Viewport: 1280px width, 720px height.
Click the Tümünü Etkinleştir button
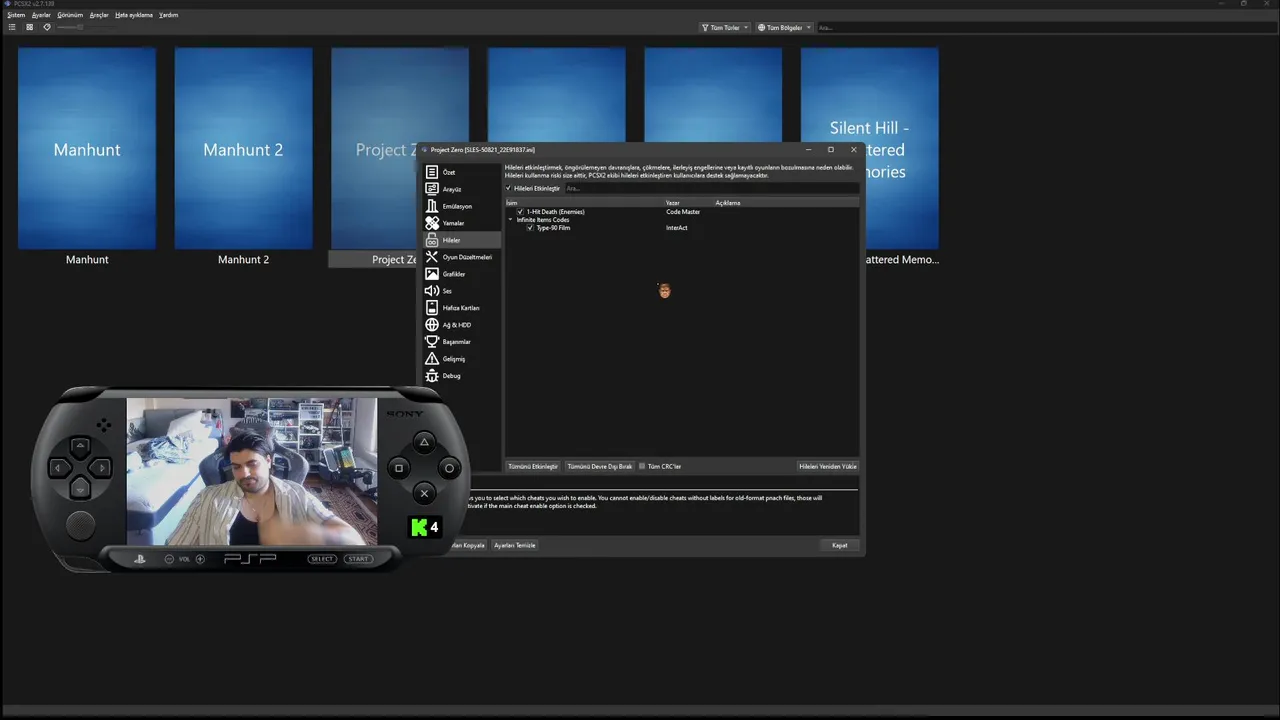(533, 466)
